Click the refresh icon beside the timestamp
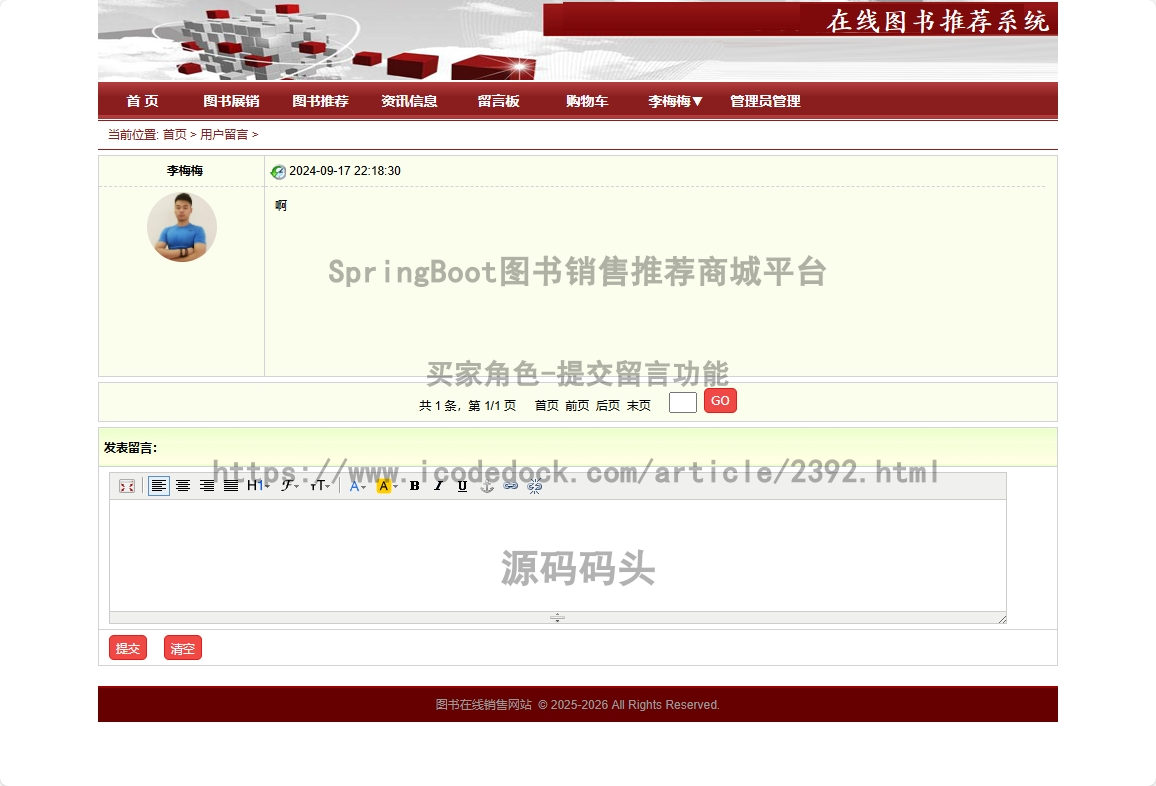Viewport: 1156px width, 786px height. pyautogui.click(x=278, y=172)
